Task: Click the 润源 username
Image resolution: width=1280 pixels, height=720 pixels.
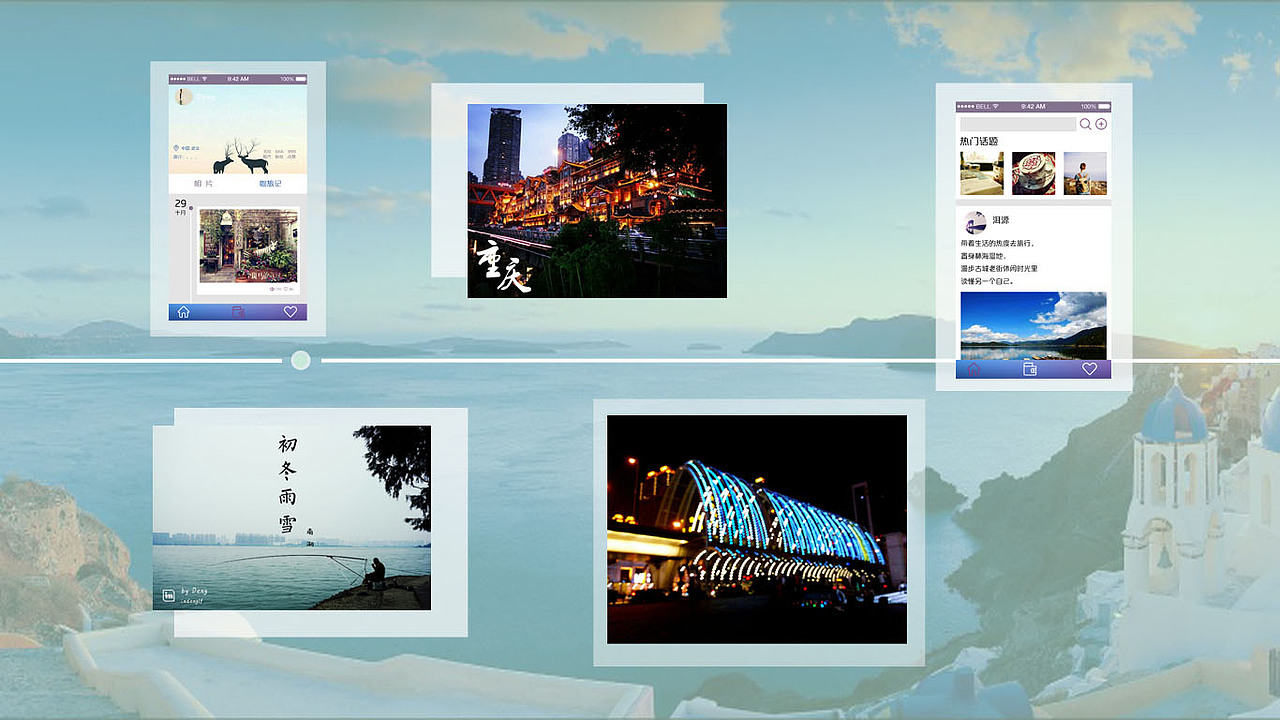Action: click(x=1001, y=220)
